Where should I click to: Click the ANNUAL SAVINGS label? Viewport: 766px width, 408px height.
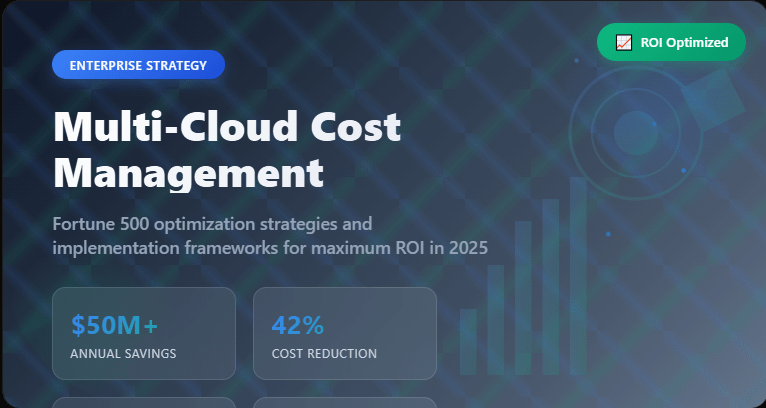(123, 354)
